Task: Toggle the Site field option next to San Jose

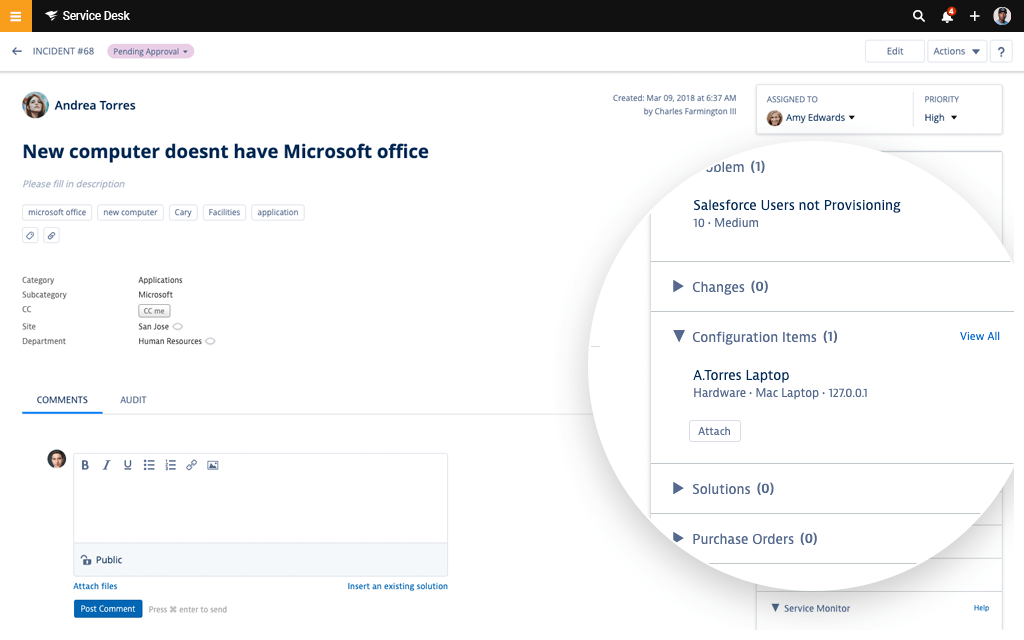Action: (x=177, y=326)
